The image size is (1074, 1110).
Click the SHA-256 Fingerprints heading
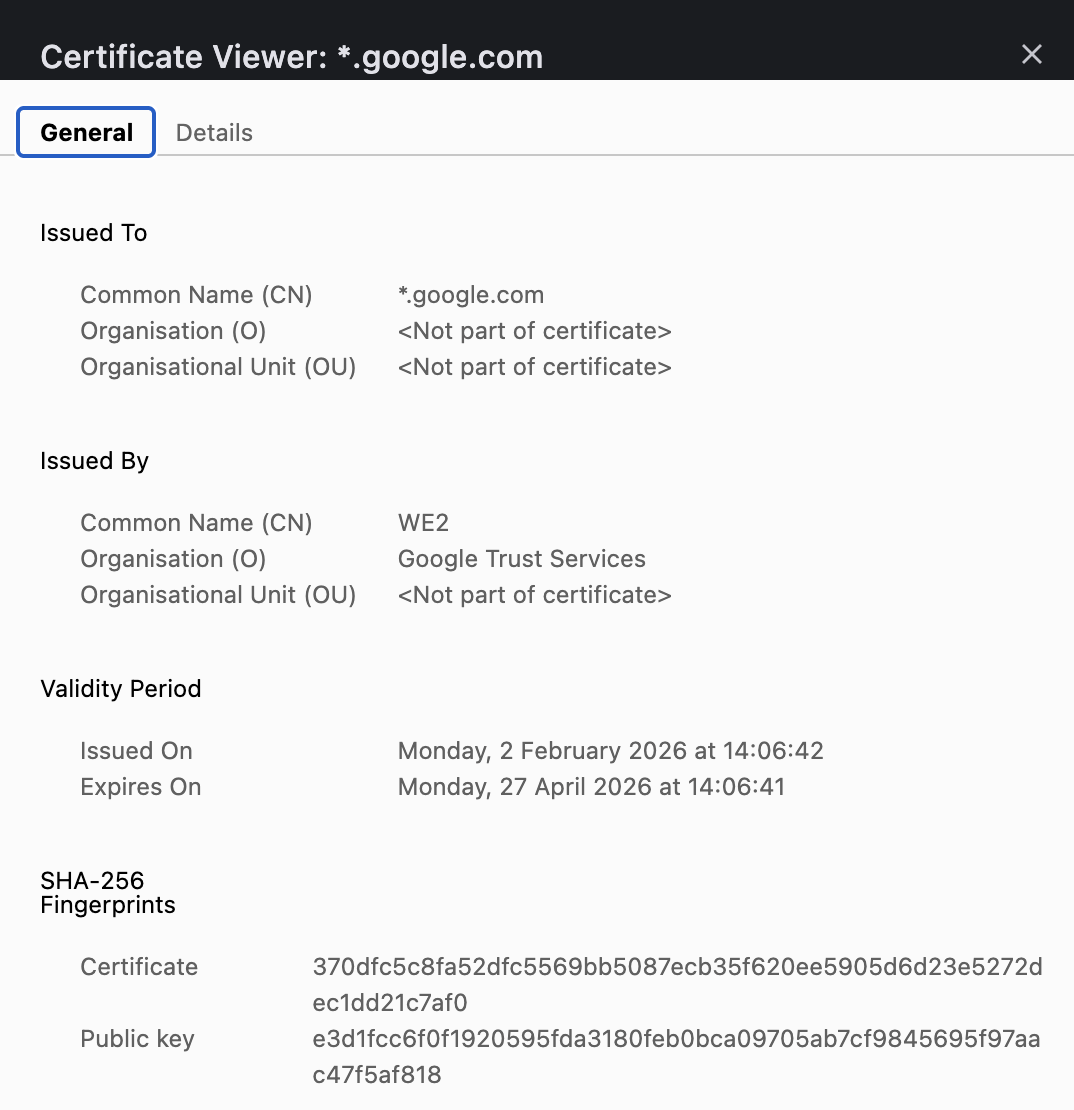[x=108, y=892]
